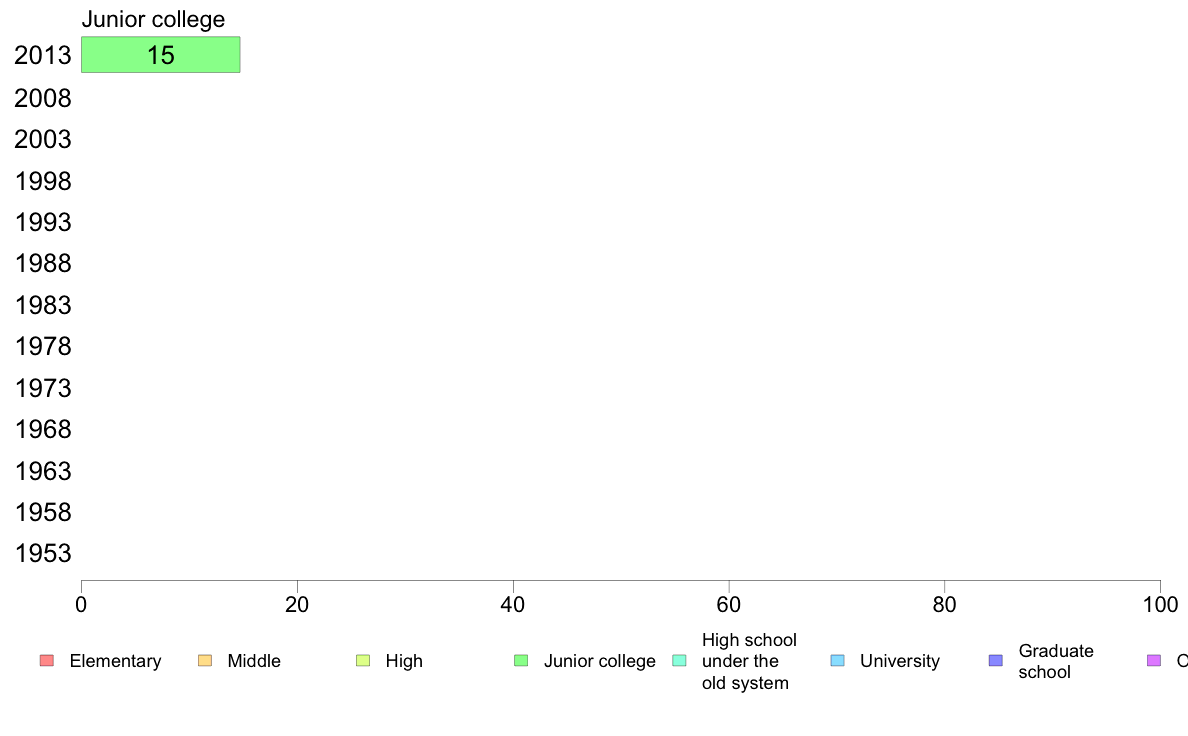Select the Junior college label above the bar
The height and width of the screenshot is (736, 1188).
(153, 19)
